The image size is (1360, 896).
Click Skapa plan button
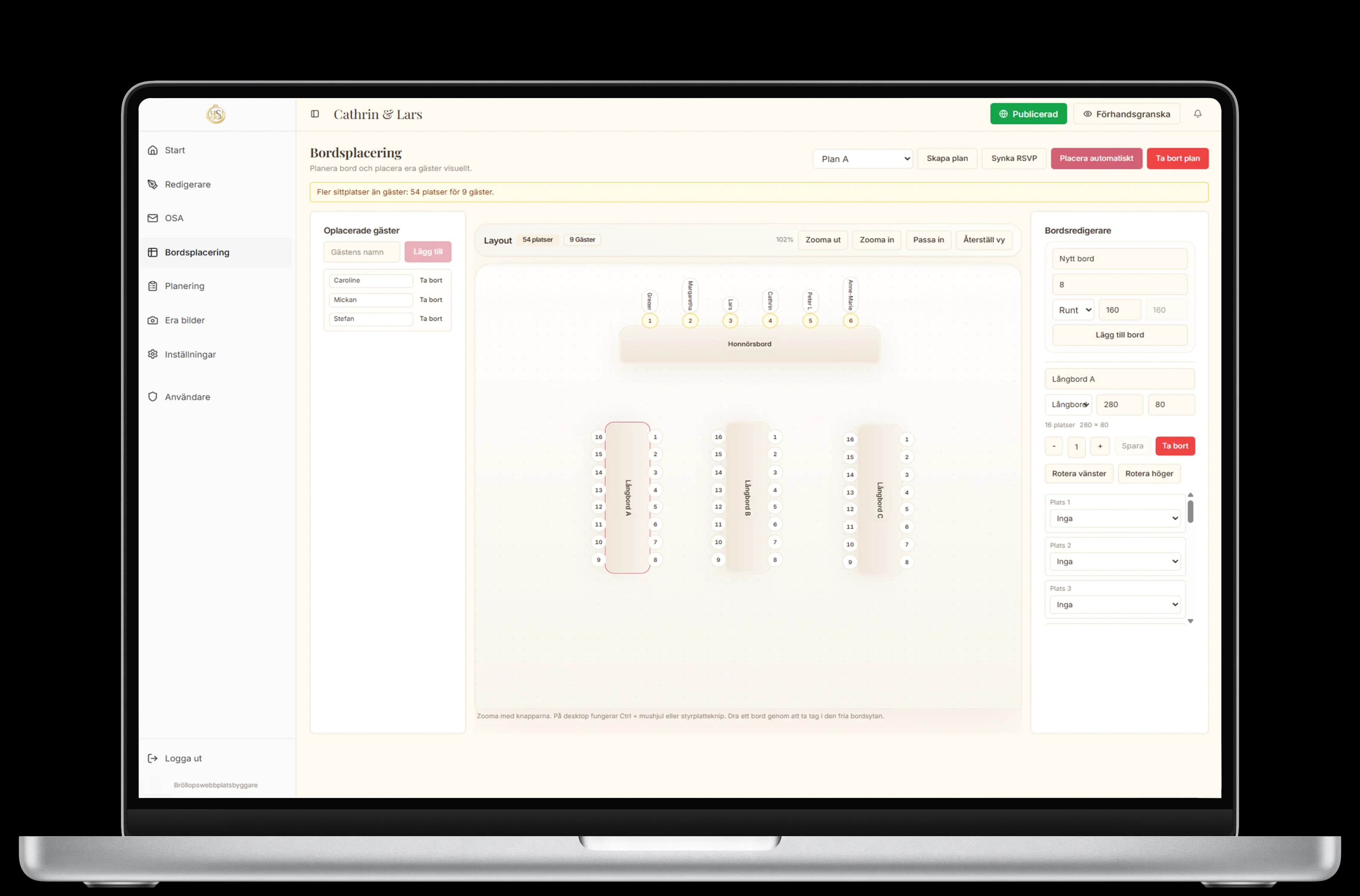(x=947, y=158)
